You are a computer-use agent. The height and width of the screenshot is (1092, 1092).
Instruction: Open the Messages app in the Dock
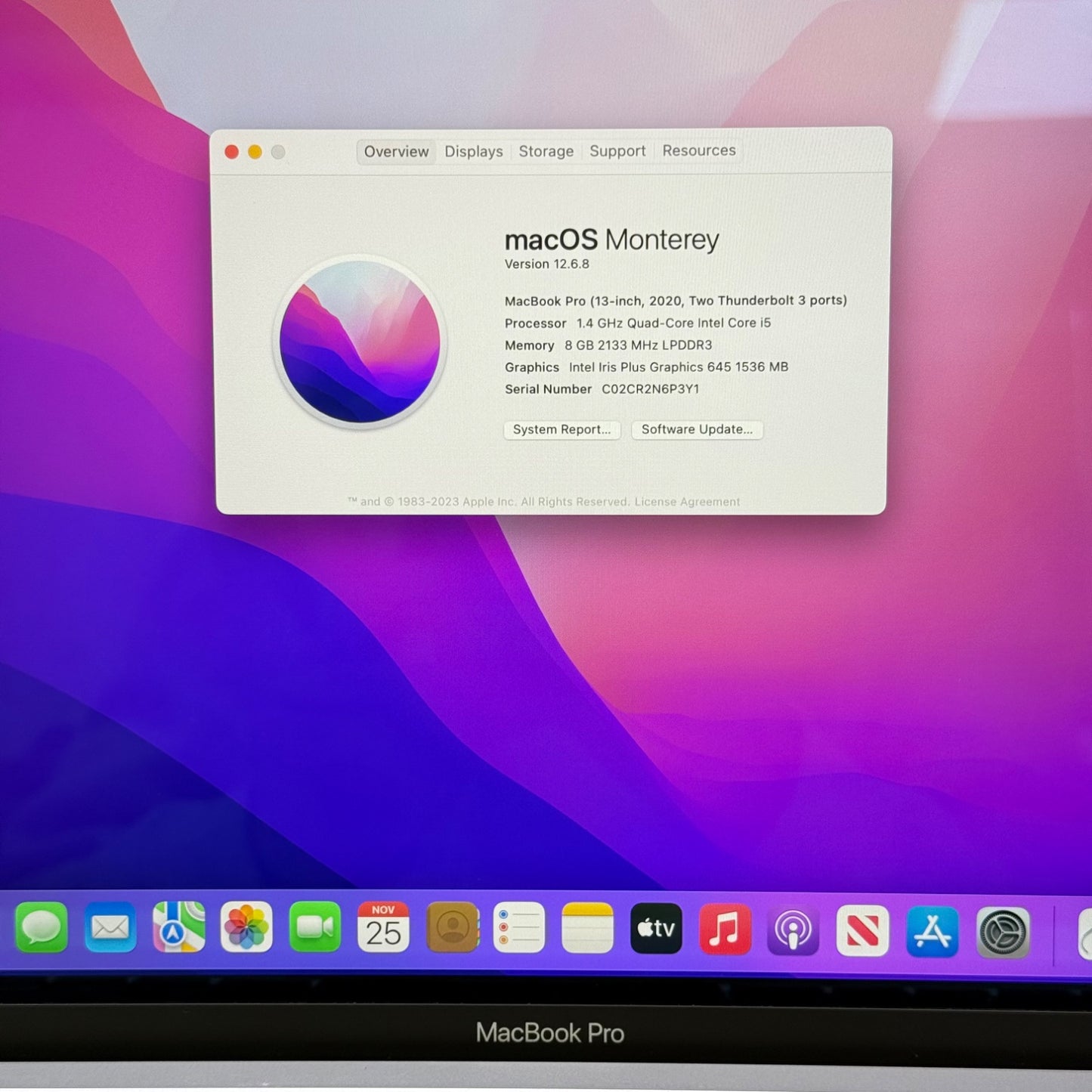tap(42, 927)
